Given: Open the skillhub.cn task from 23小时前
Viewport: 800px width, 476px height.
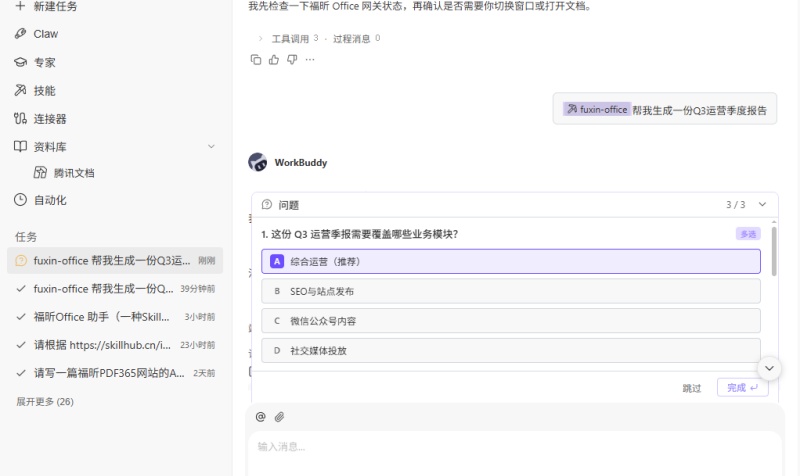Looking at the screenshot, I should click(x=115, y=345).
